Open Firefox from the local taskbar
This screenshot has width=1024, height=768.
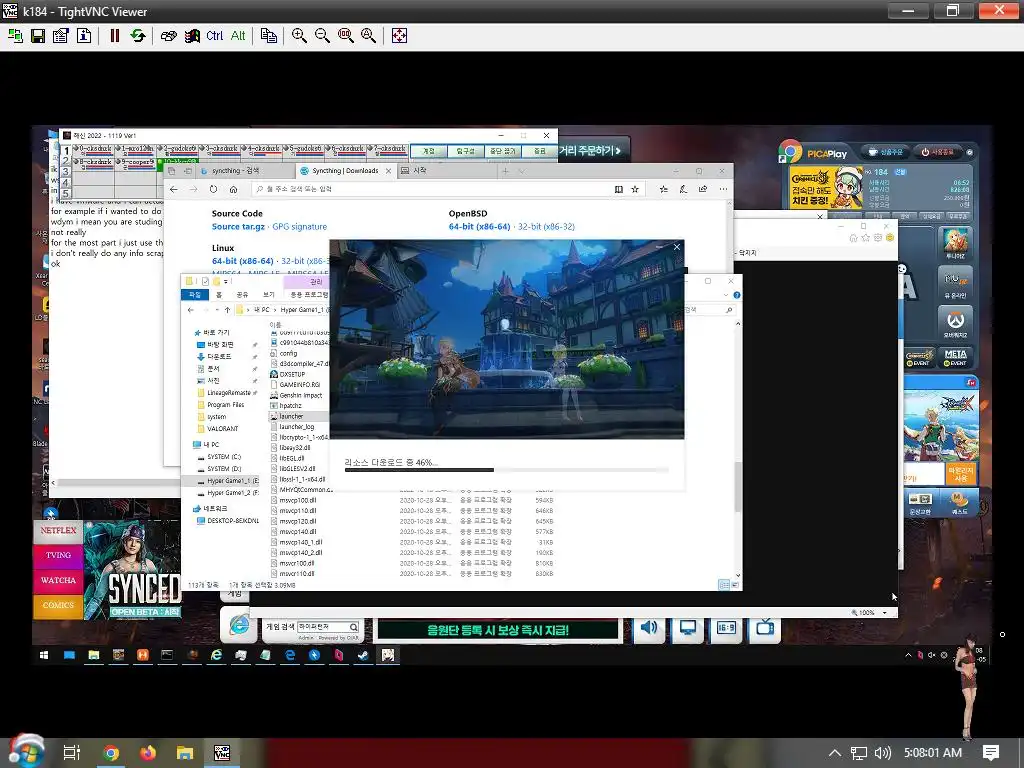click(x=148, y=753)
